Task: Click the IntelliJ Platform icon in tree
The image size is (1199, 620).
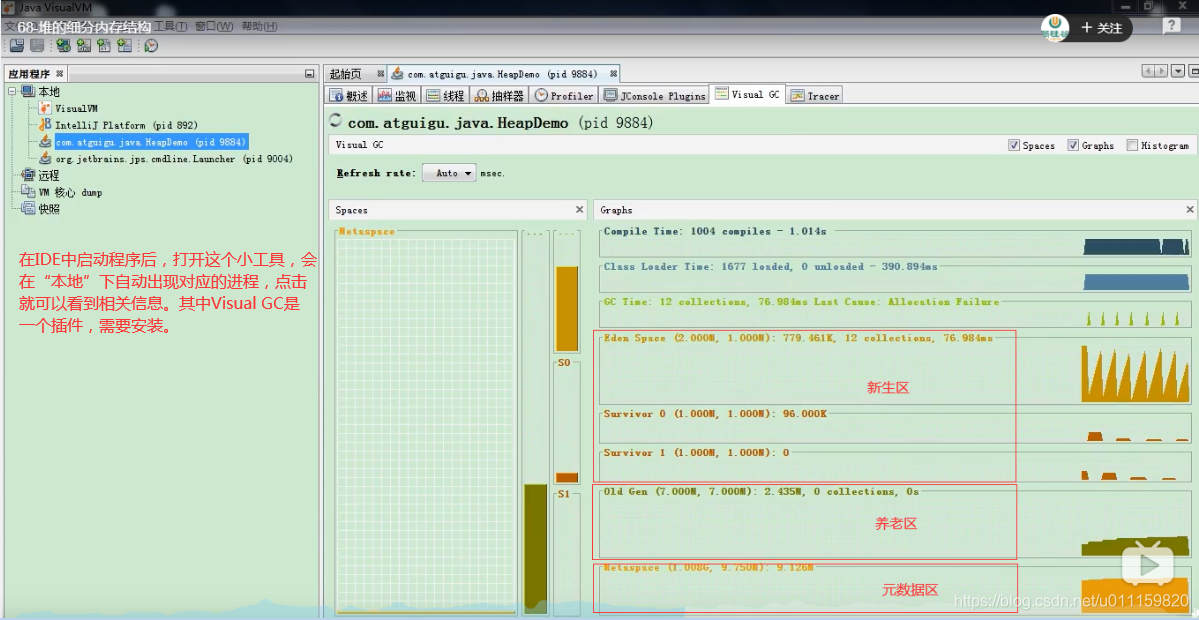Action: tap(45, 125)
